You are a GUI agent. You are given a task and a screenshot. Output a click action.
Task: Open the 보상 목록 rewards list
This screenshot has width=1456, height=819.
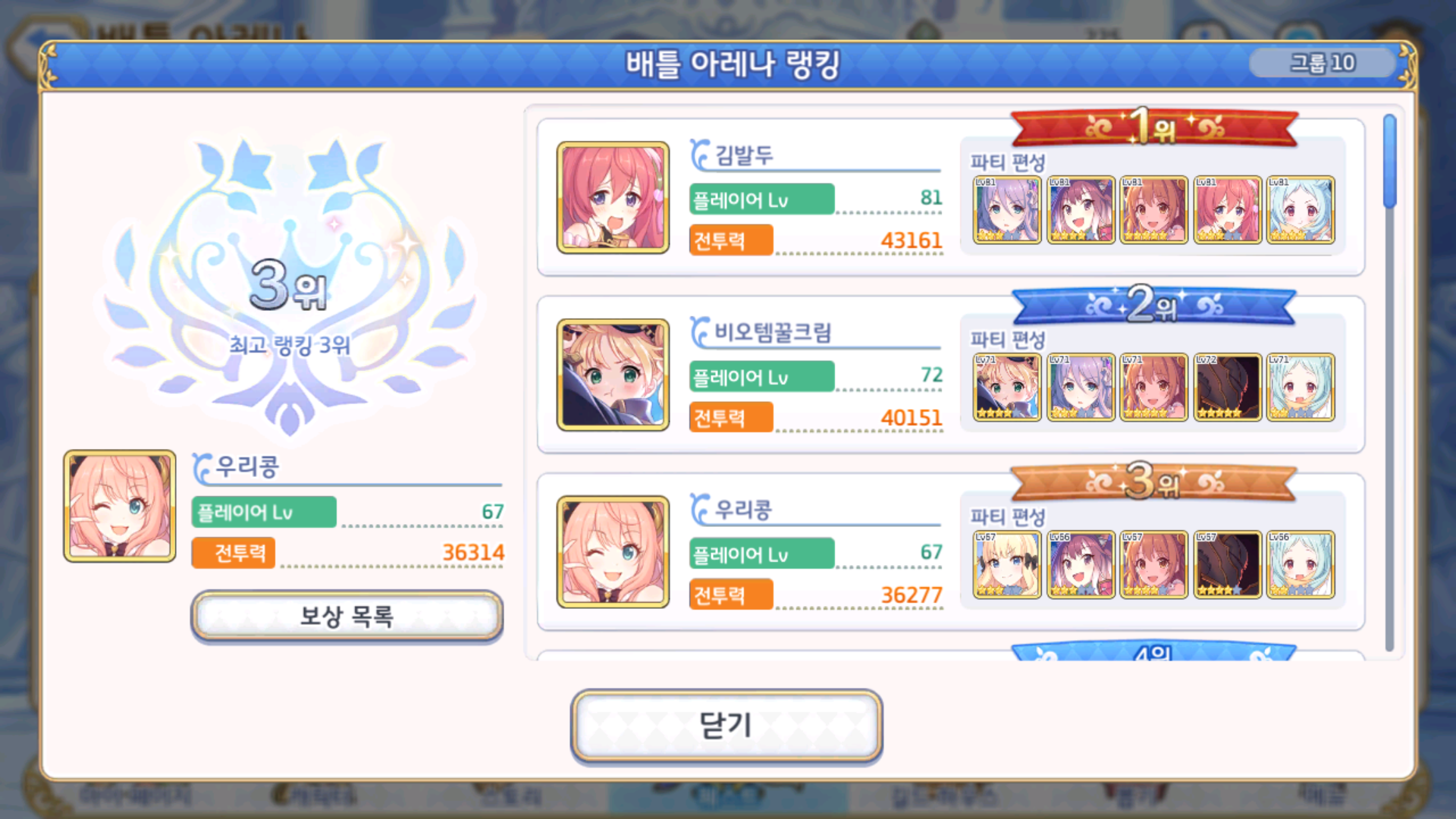tap(347, 617)
